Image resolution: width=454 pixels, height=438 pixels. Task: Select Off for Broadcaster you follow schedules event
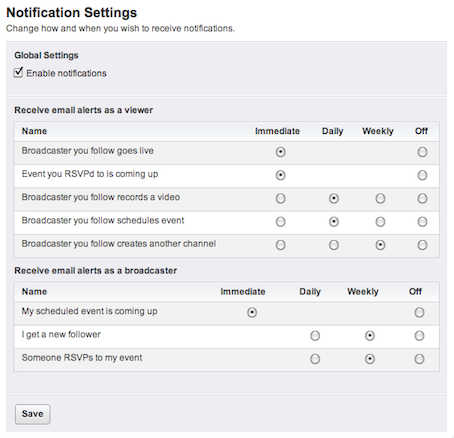coord(422,222)
